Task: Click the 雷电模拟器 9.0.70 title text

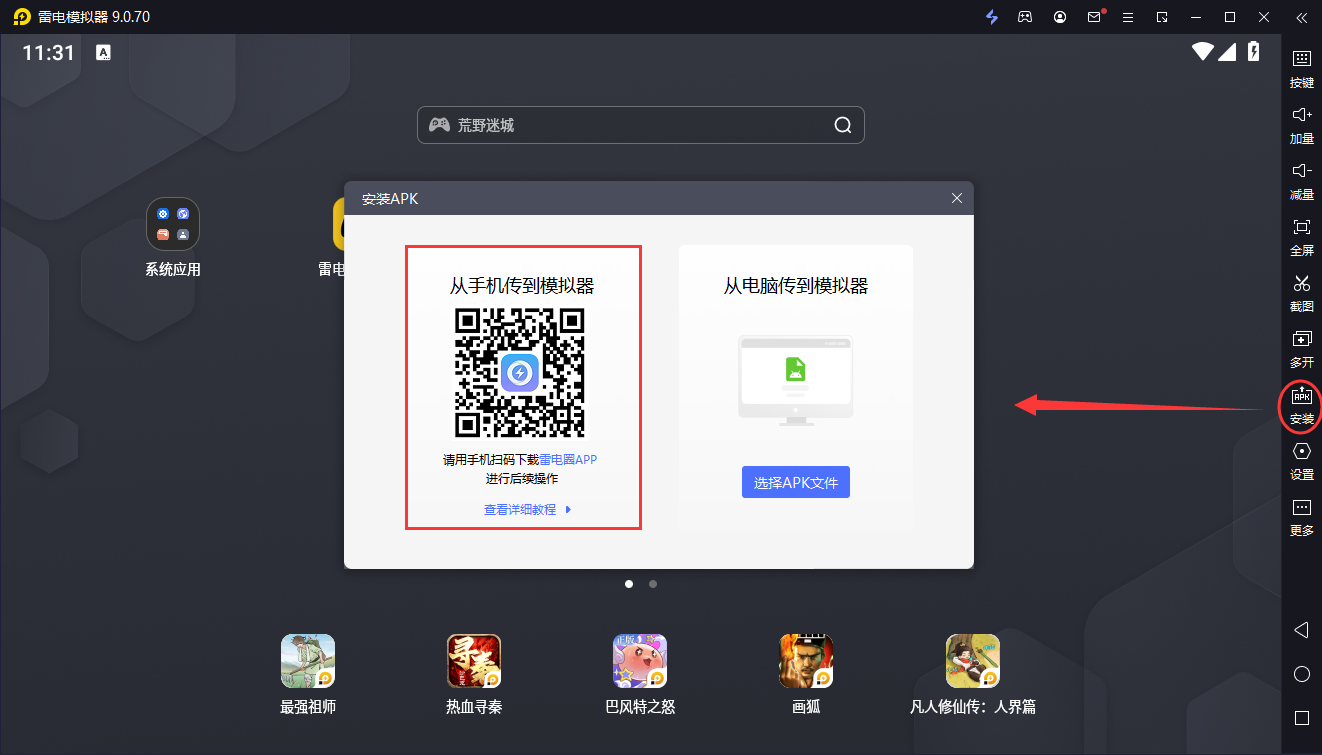Action: pyautogui.click(x=92, y=17)
